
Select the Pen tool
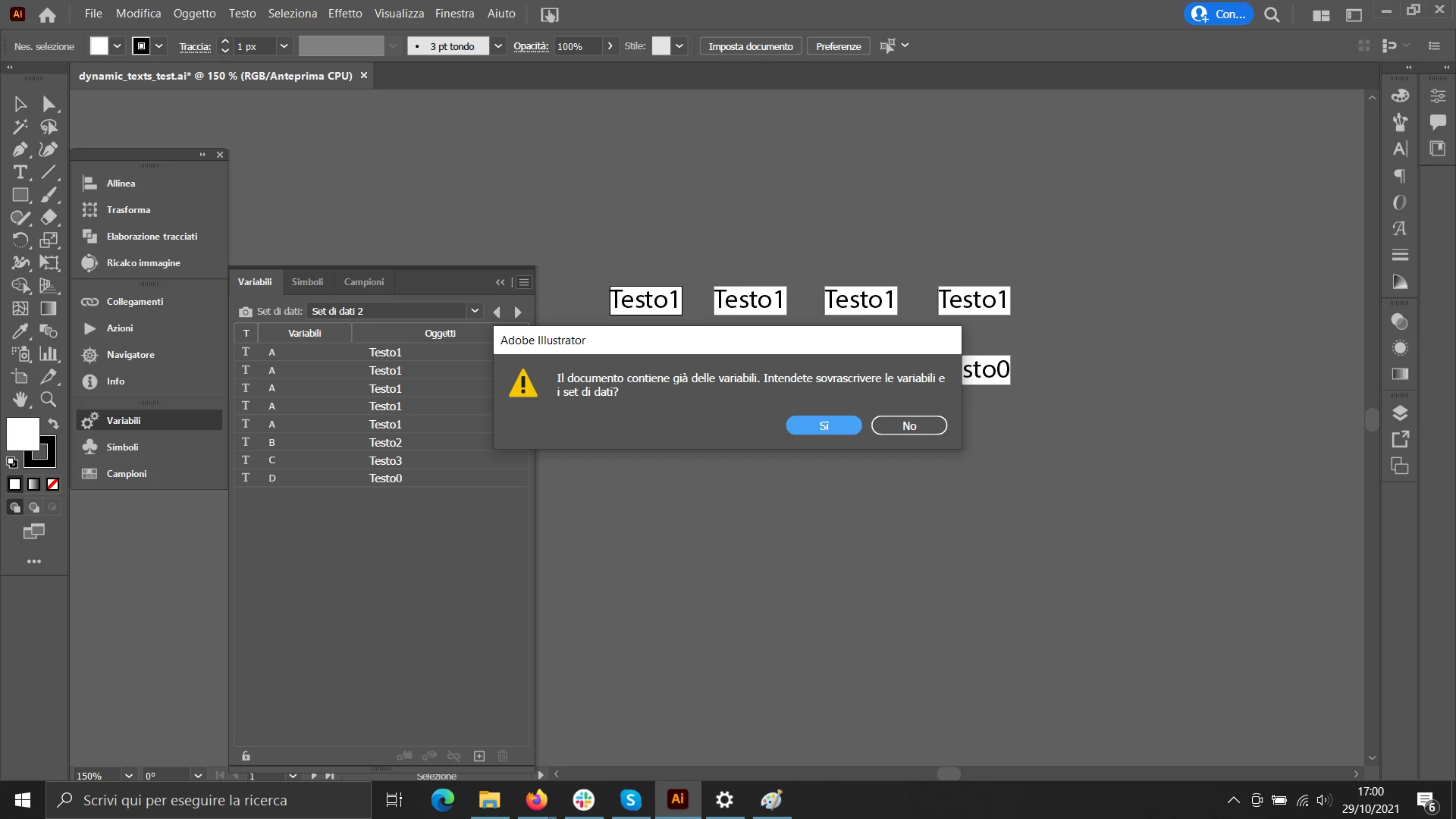20,149
